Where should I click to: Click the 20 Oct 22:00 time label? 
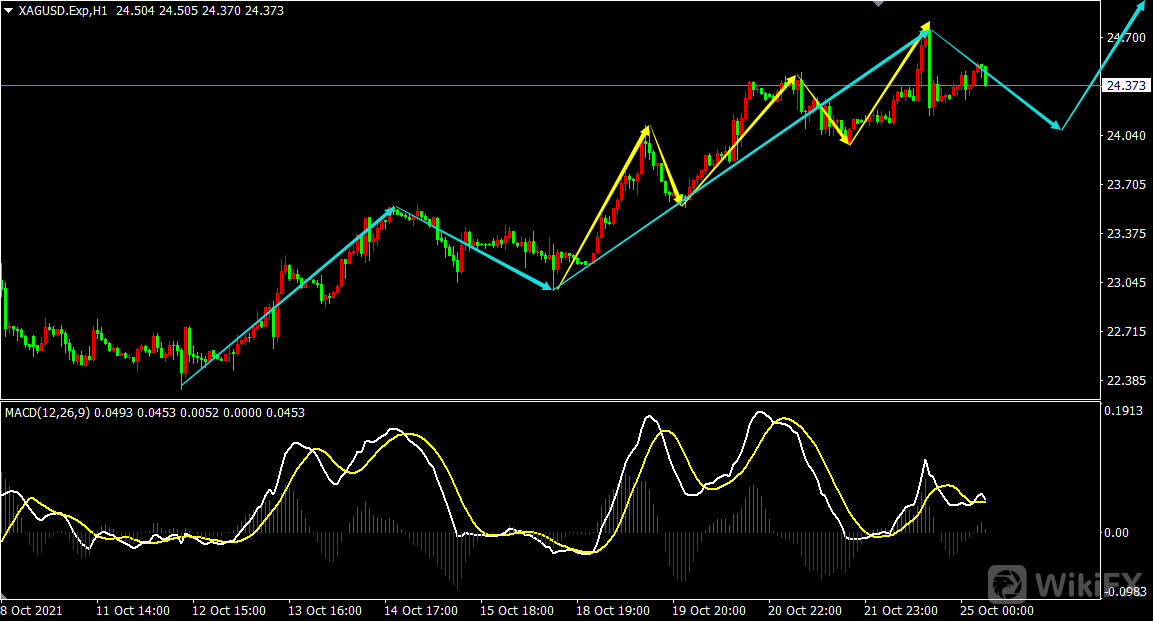click(804, 611)
